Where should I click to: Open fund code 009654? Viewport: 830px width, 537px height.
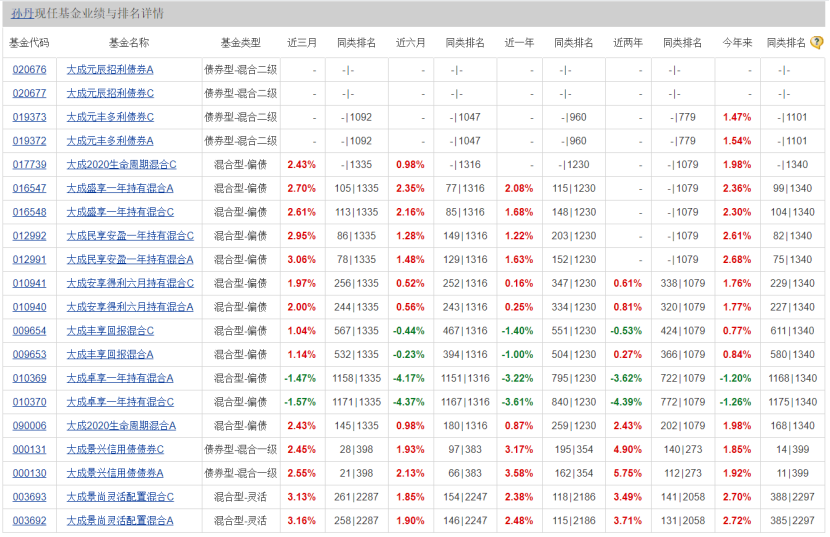pyautogui.click(x=30, y=331)
